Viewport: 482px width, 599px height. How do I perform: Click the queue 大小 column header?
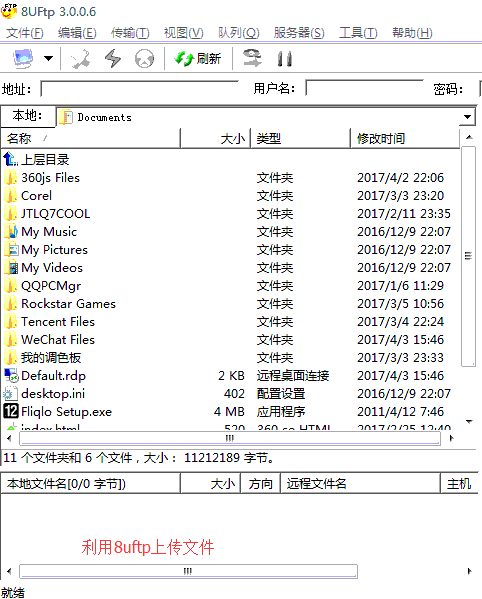coord(210,484)
